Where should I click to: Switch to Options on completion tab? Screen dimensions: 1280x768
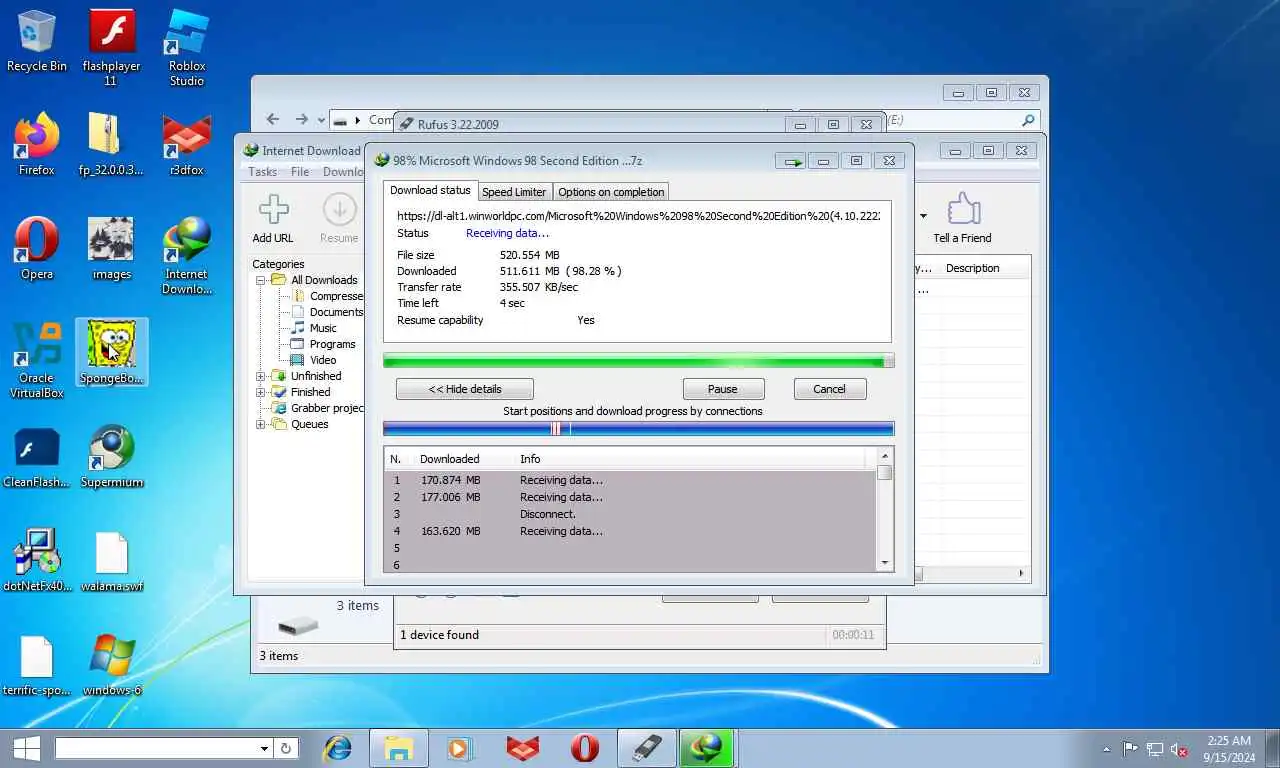point(611,192)
